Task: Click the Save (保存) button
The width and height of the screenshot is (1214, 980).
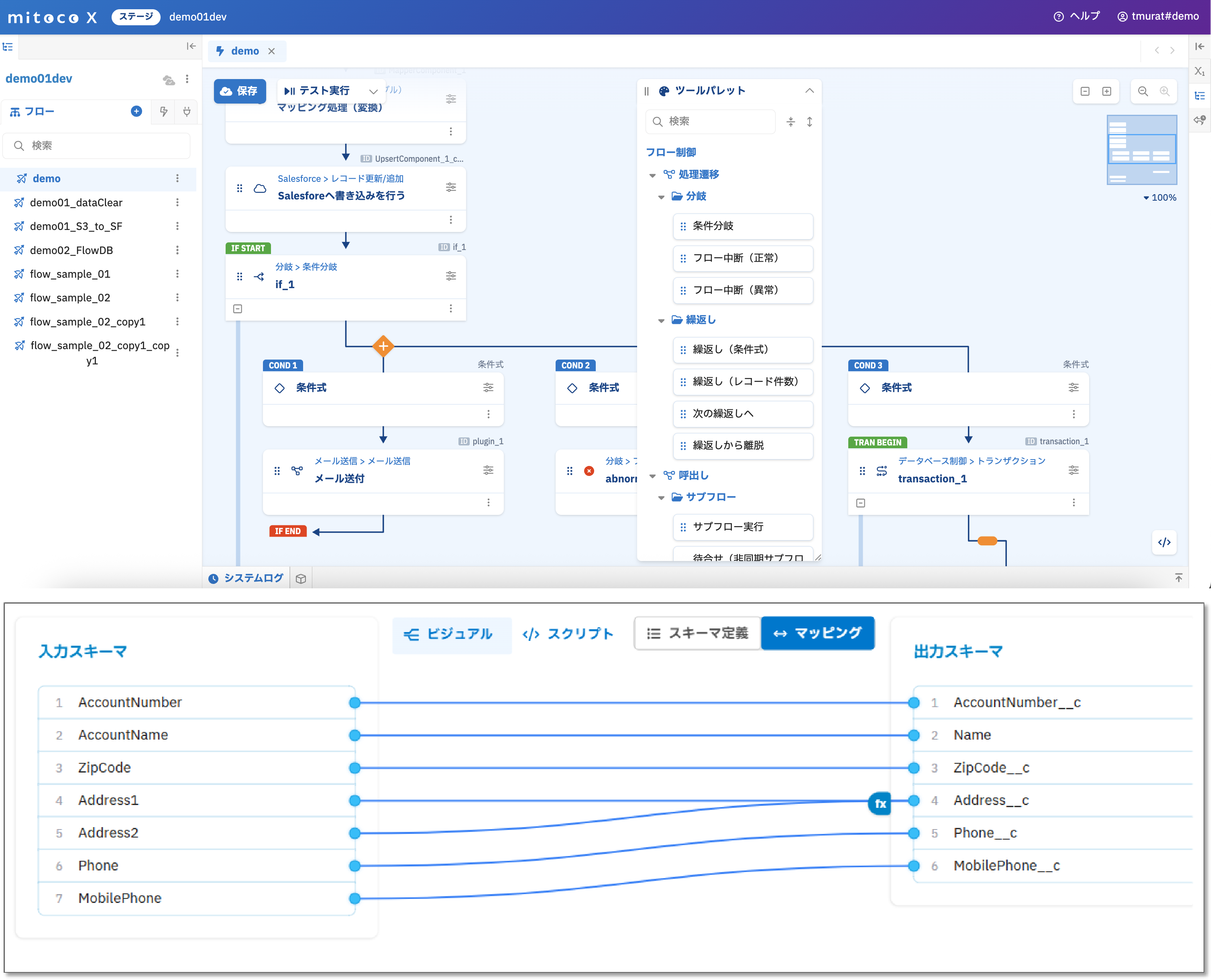Action: tap(239, 91)
